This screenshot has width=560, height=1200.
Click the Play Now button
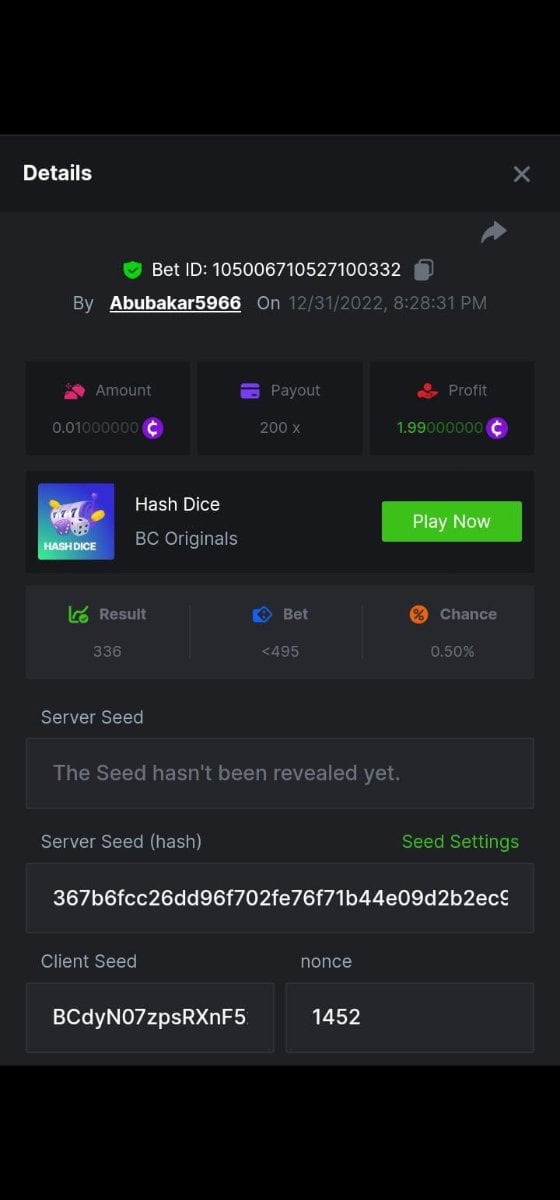pyautogui.click(x=452, y=522)
